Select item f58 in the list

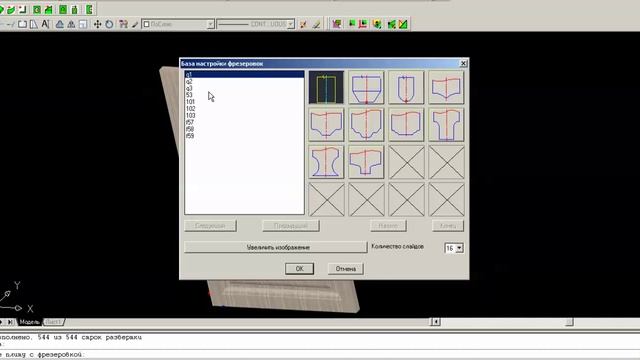[244, 129]
